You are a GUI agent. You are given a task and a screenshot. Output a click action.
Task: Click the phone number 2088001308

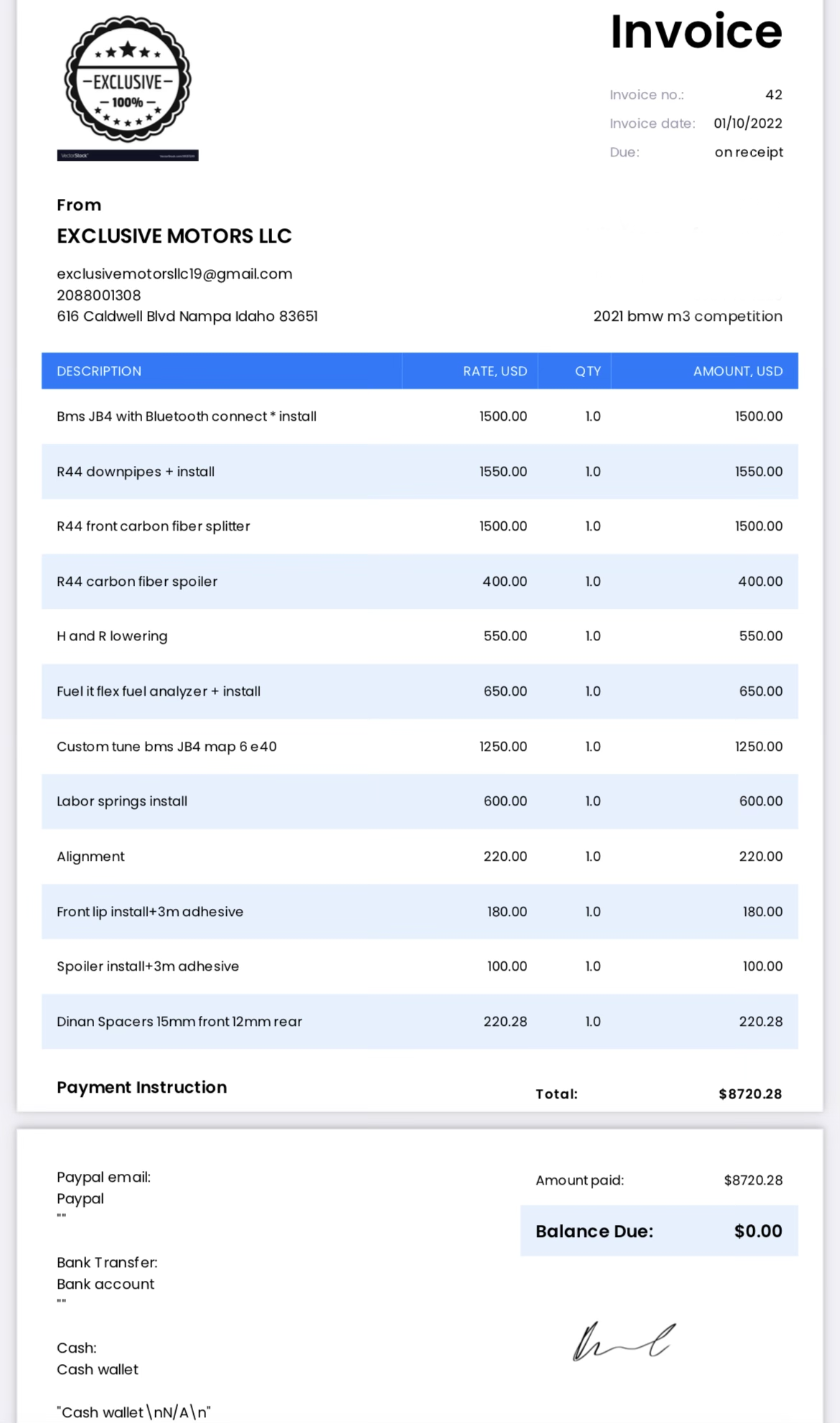(99, 295)
